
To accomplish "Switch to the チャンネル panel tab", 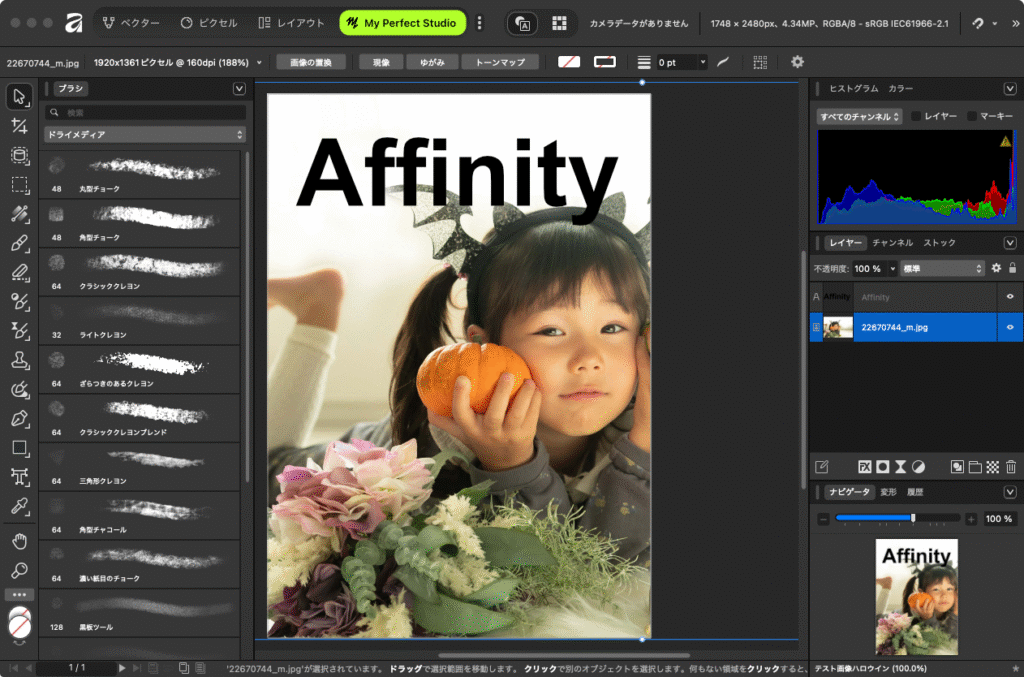I will click(892, 243).
